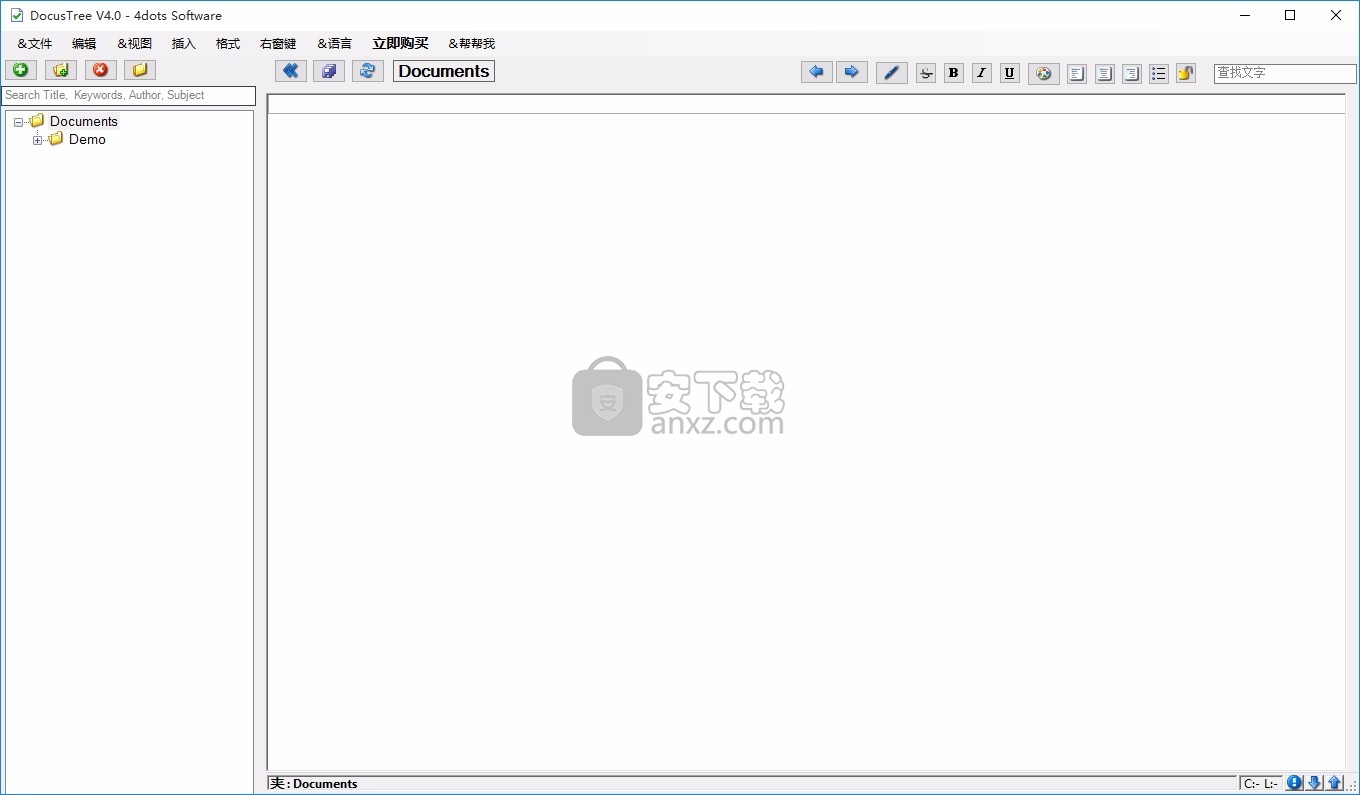Open the 编辑 menu
This screenshot has width=1360, height=795.
coord(84,44)
